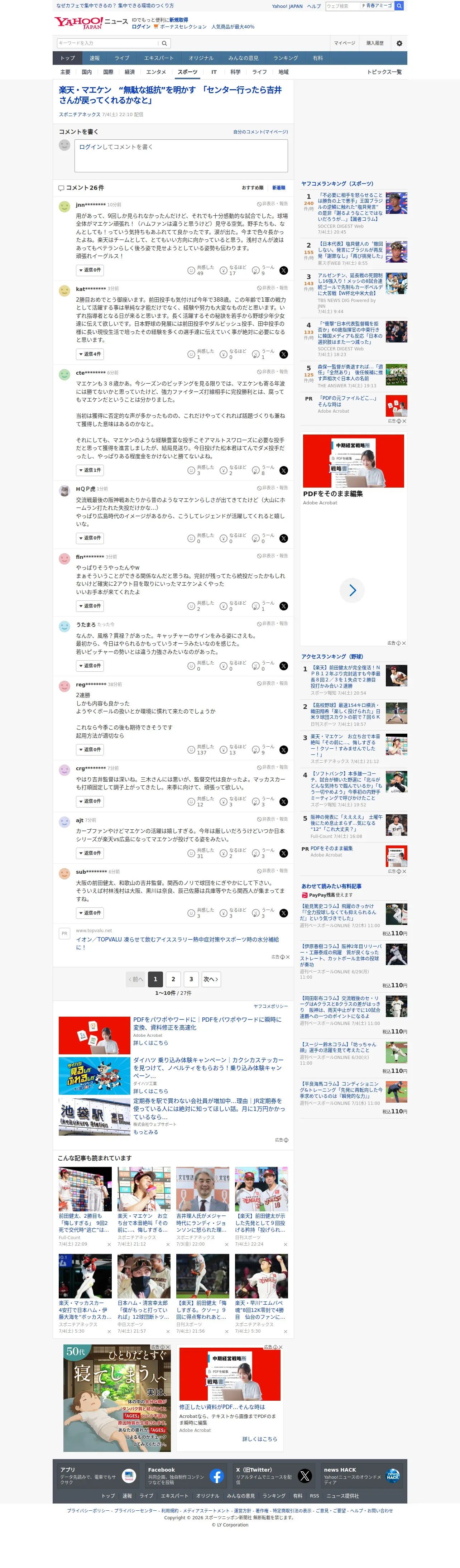Viewport: 460px width, 1568px height.
Task: Focus the キーワードを入力 search field
Action: tap(107, 43)
